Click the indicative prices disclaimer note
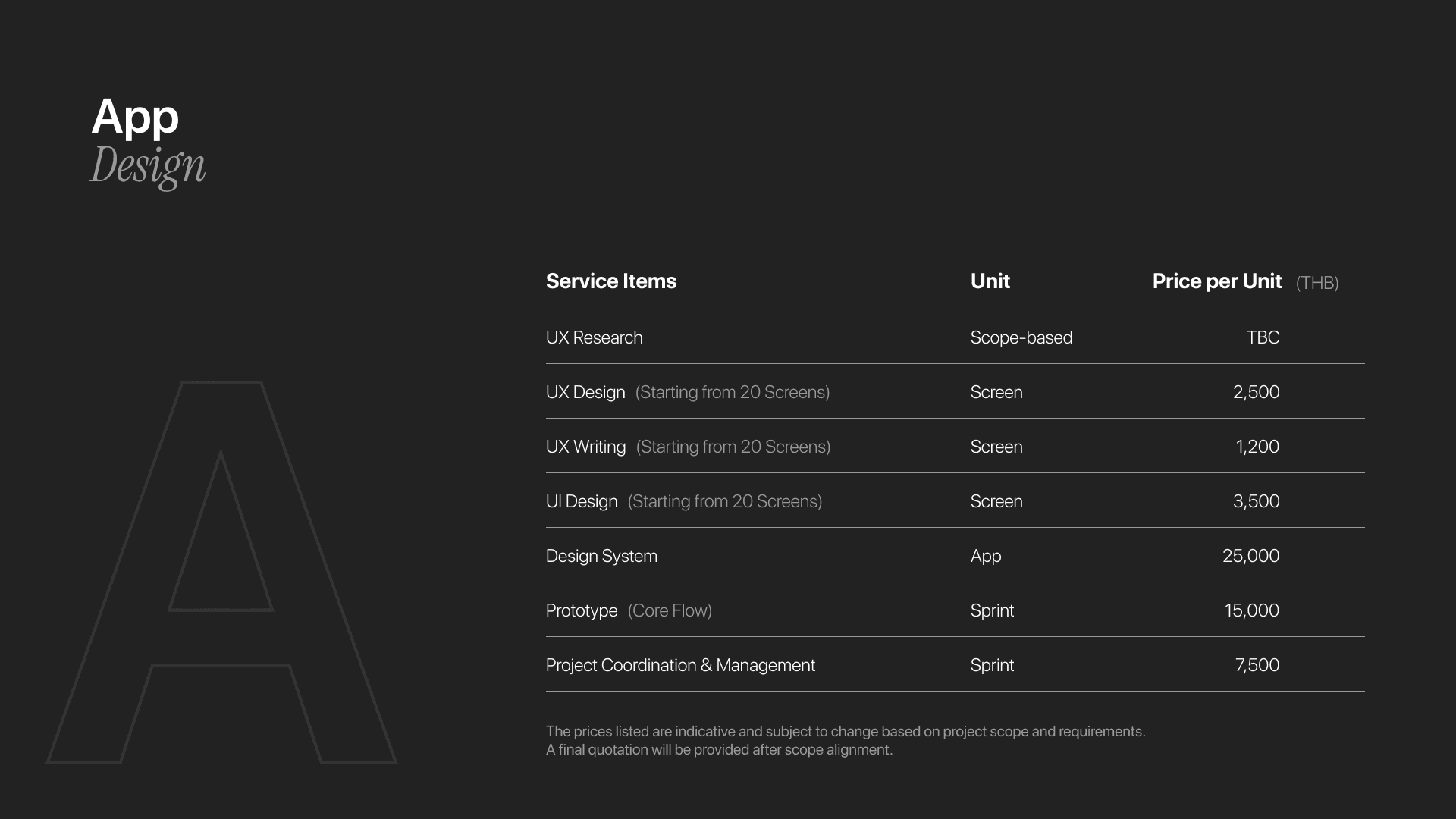 (845, 740)
